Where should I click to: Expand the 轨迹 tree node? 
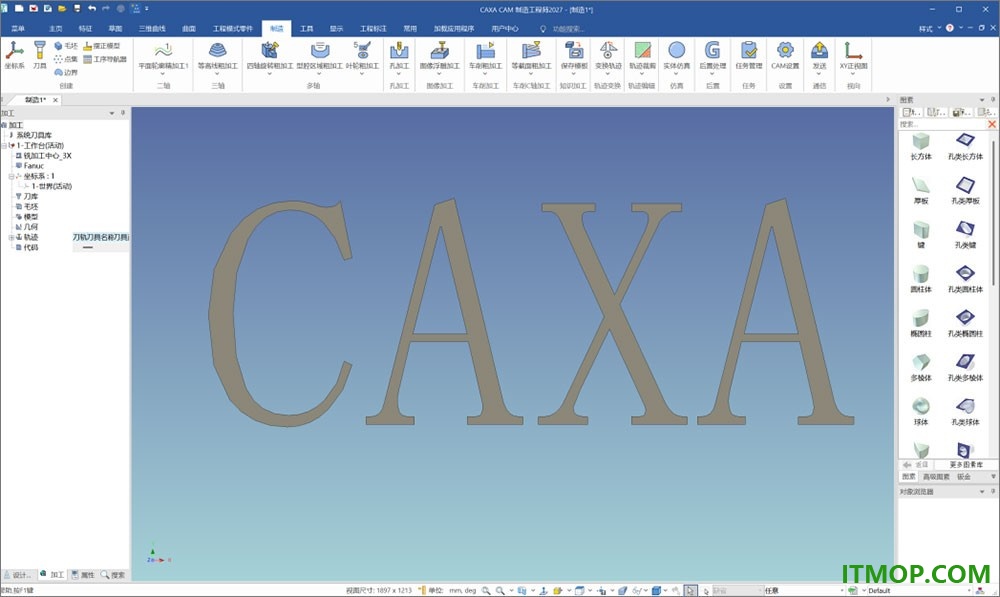[x=11, y=237]
